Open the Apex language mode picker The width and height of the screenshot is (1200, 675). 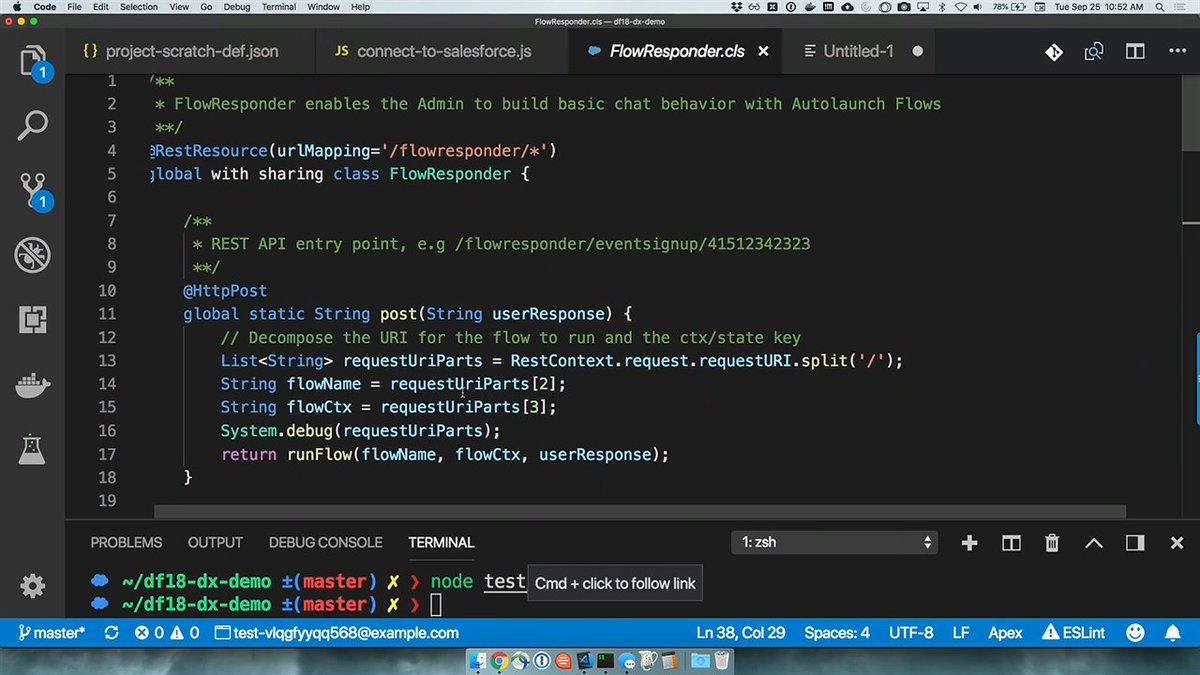pyautogui.click(x=1005, y=632)
